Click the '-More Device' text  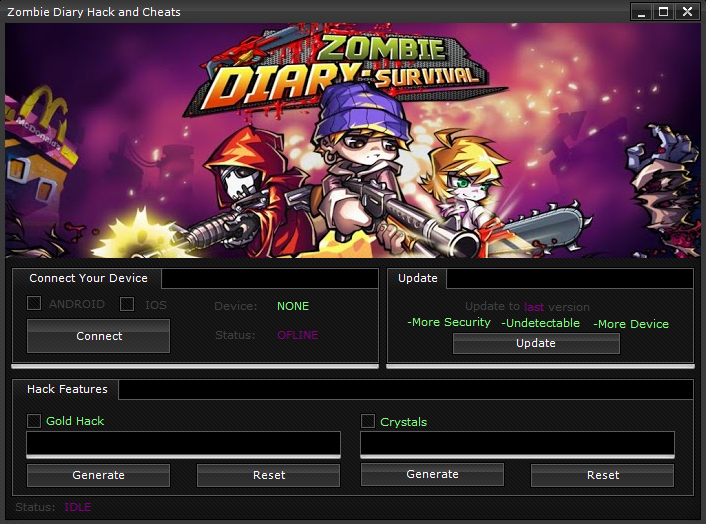tap(631, 324)
